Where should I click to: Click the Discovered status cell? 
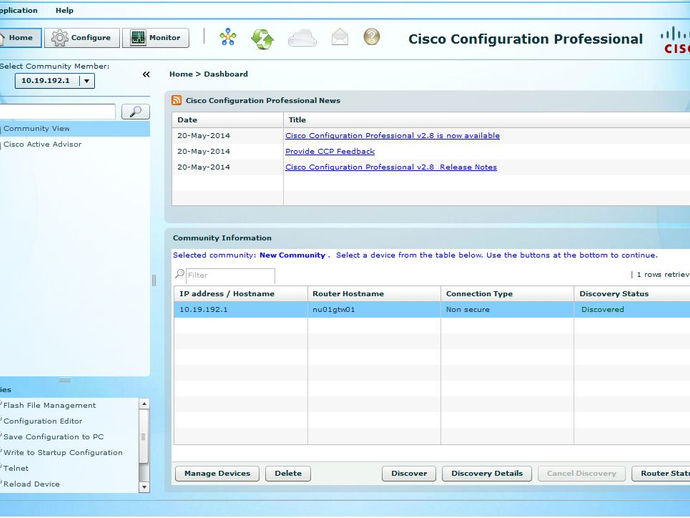[x=632, y=309]
